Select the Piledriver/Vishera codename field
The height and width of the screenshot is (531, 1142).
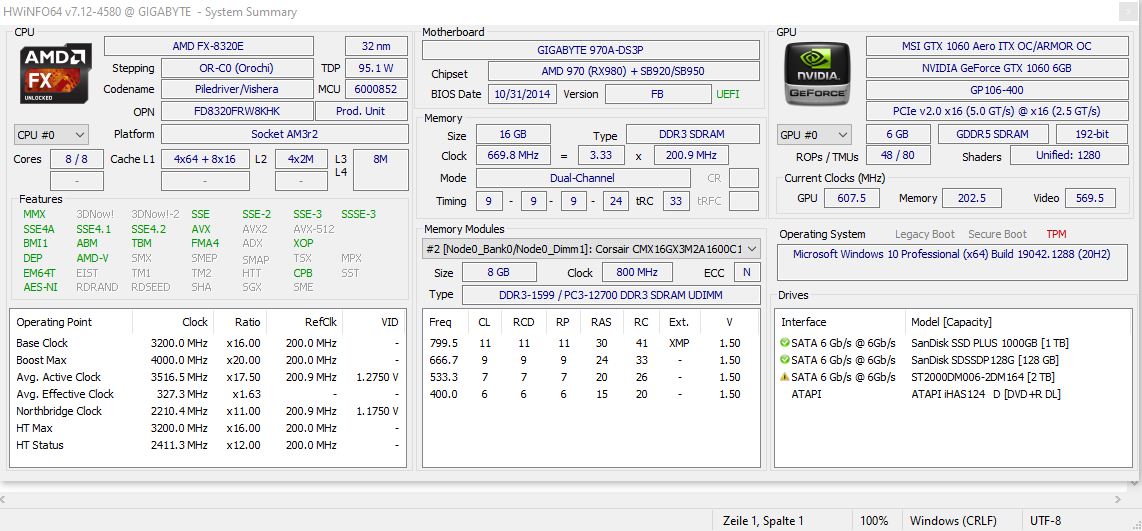[237, 90]
